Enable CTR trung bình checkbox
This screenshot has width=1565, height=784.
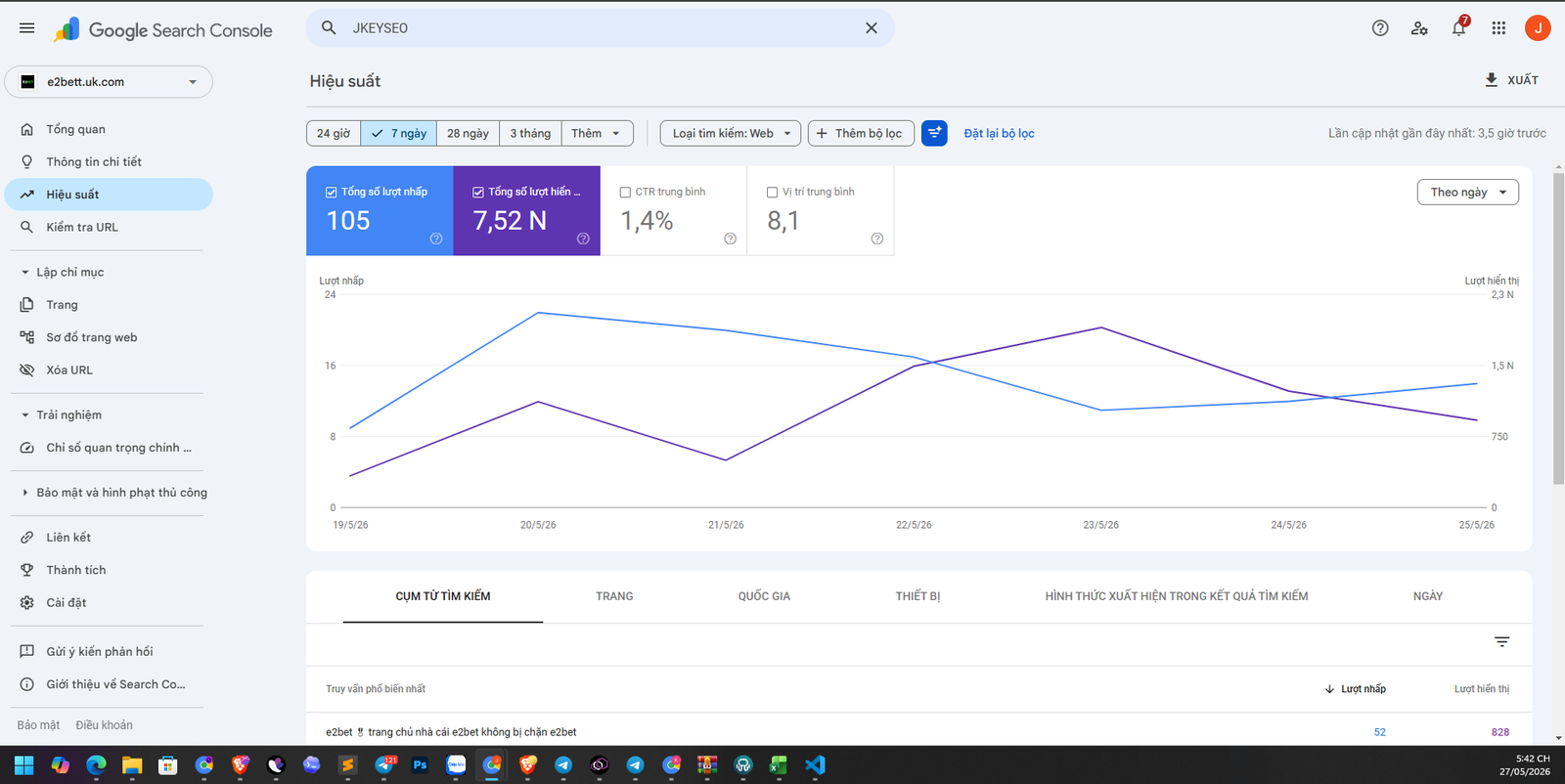(625, 193)
